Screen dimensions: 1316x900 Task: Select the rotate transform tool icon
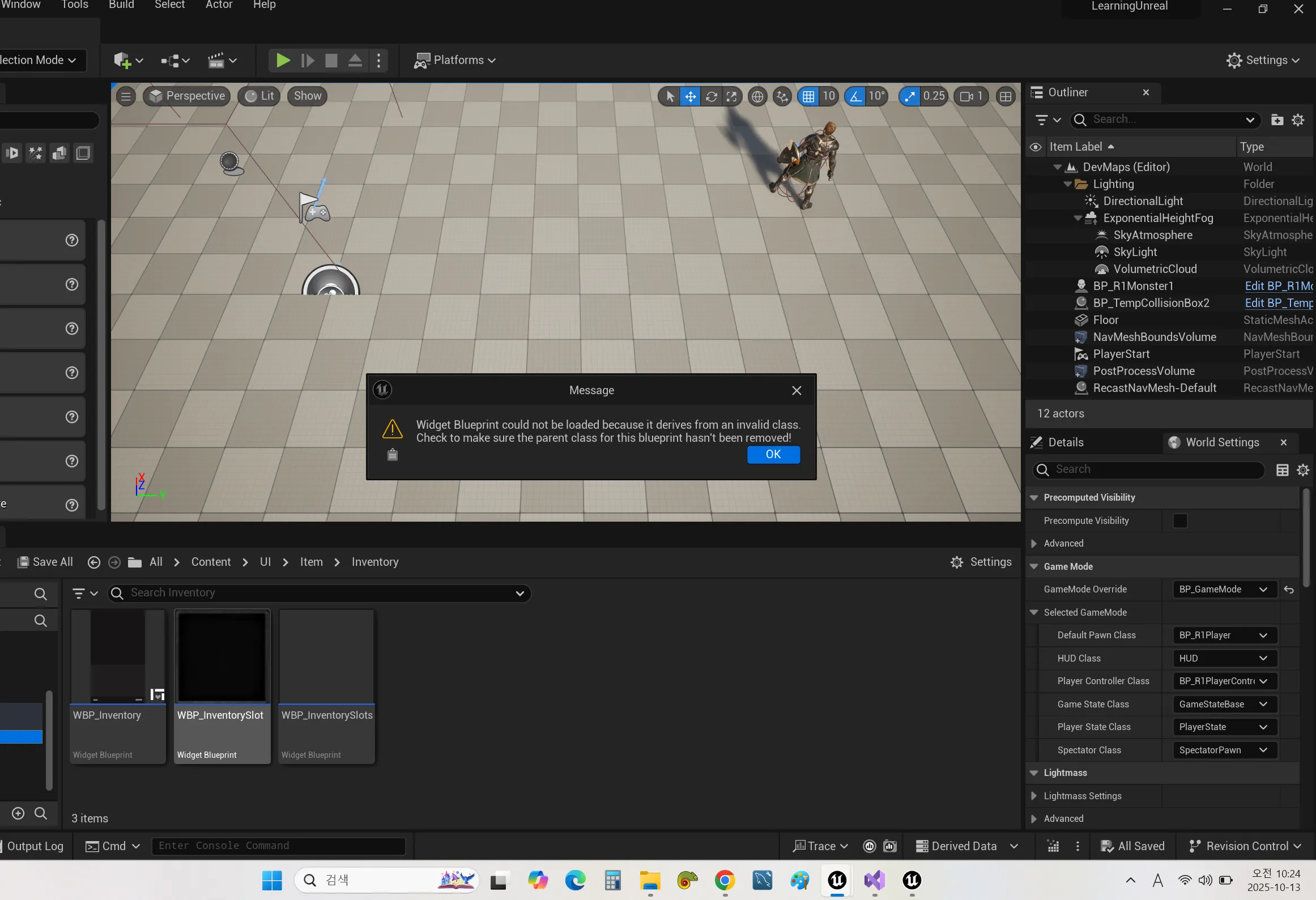click(x=711, y=96)
